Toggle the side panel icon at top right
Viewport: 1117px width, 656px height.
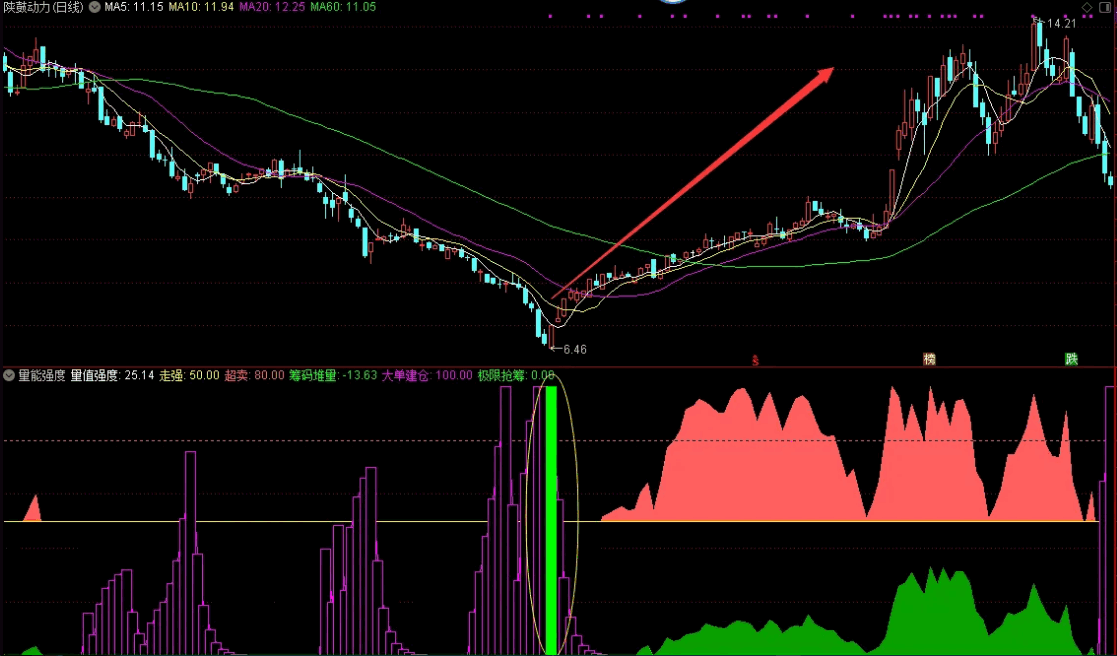[x=1105, y=7]
